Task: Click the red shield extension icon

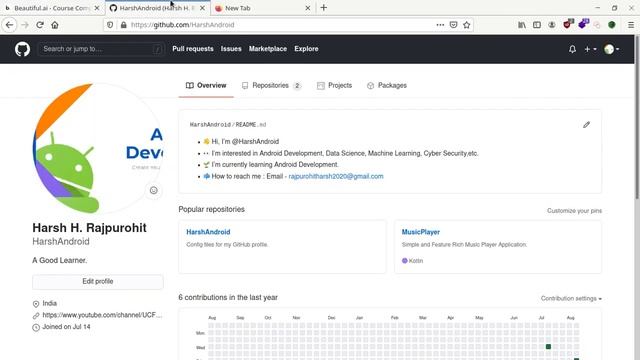Action: (567, 24)
